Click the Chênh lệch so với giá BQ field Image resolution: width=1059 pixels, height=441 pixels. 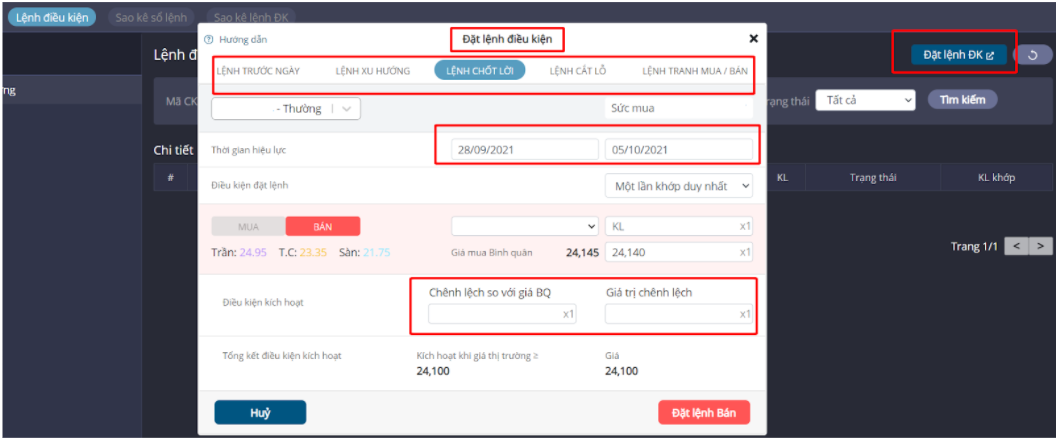(x=502, y=314)
